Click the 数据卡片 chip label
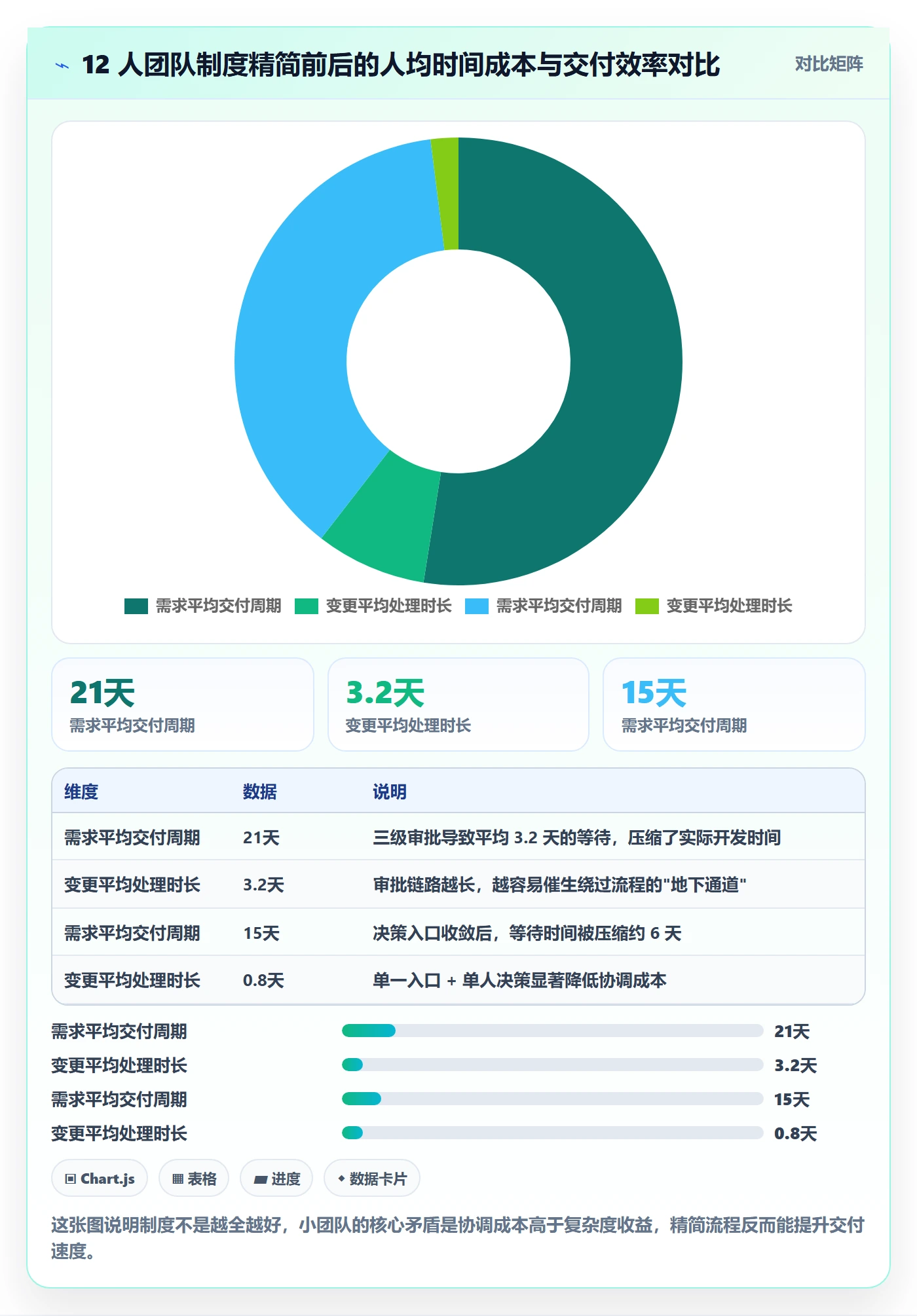 coord(378,1179)
